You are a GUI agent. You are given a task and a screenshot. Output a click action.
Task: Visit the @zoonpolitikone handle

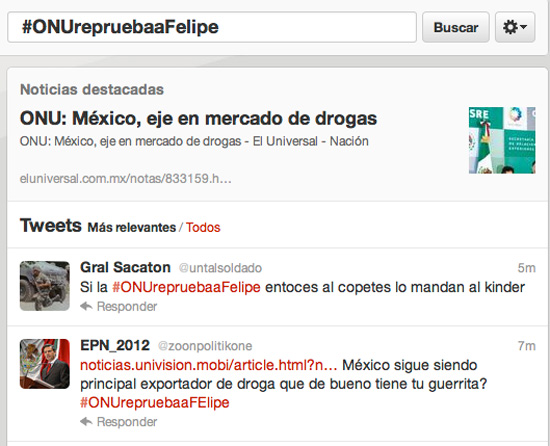(205, 346)
